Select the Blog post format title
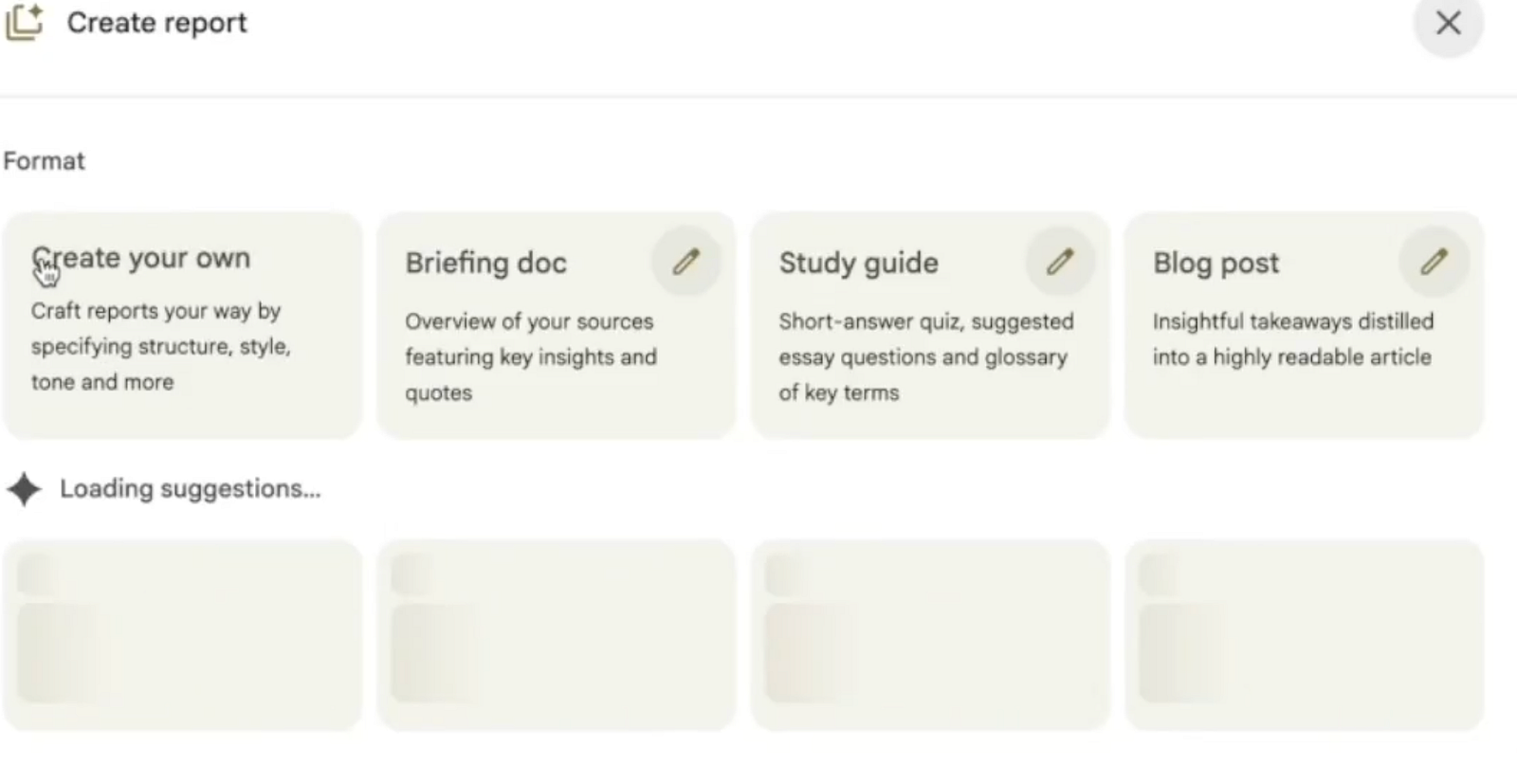 (1215, 263)
